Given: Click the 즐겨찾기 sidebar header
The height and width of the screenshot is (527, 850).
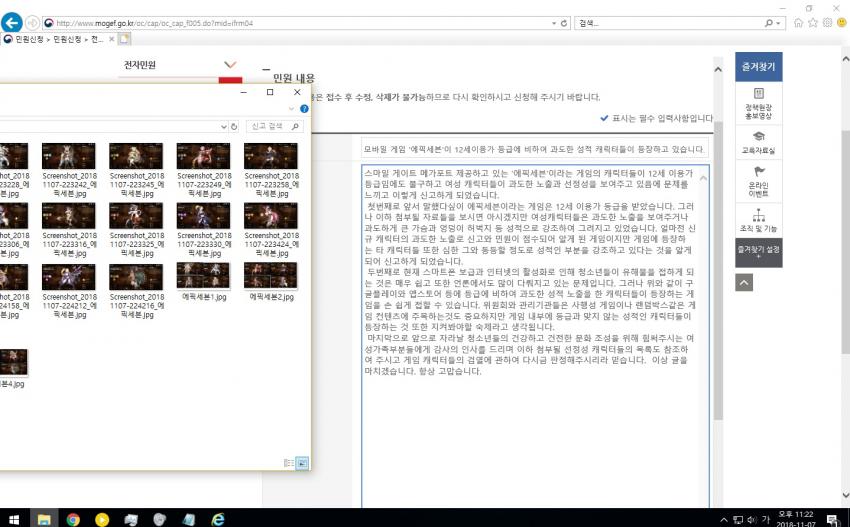Looking at the screenshot, I should [758, 67].
